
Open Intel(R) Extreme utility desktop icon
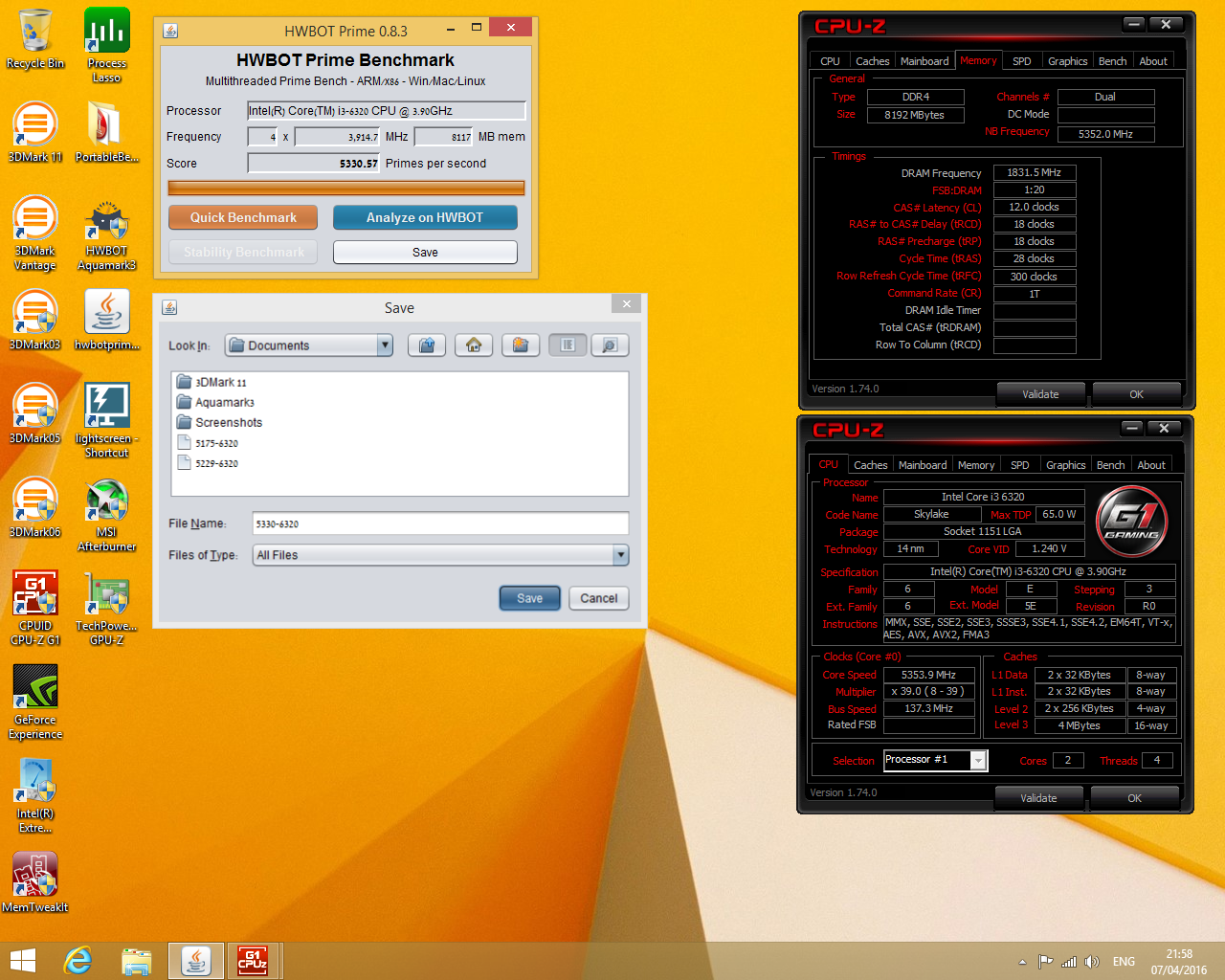(x=35, y=796)
